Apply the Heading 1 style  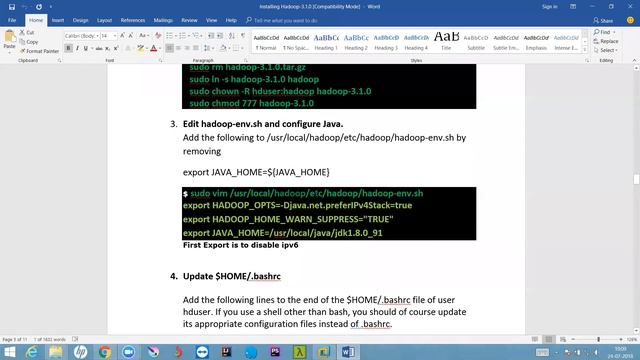tap(326, 42)
